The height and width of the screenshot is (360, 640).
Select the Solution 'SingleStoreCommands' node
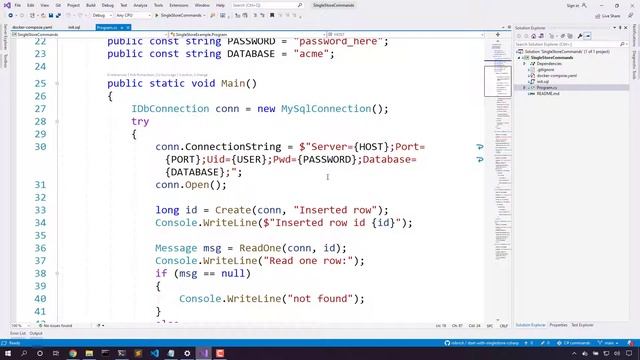pyautogui.click(x=564, y=52)
